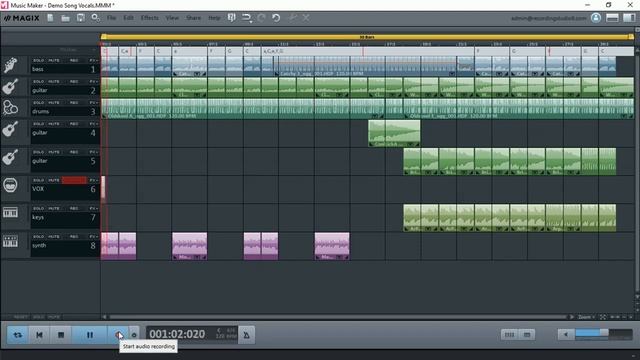Open the Edit menu

(129, 18)
